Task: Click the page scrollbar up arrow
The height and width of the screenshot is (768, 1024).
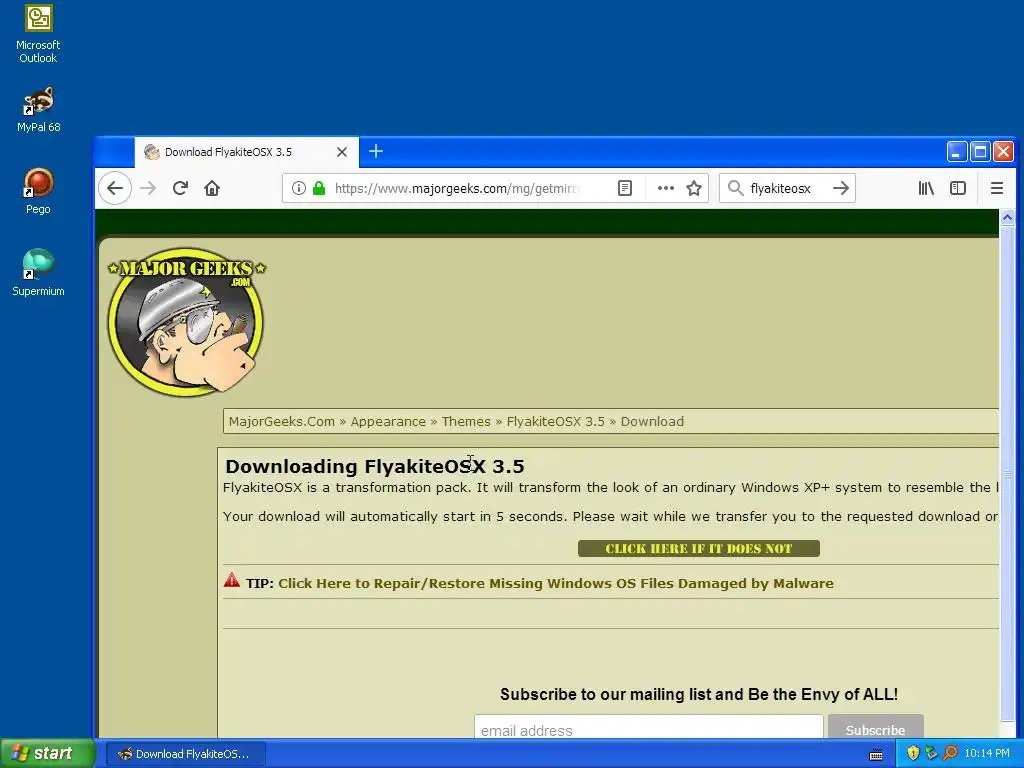Action: pos(1007,217)
